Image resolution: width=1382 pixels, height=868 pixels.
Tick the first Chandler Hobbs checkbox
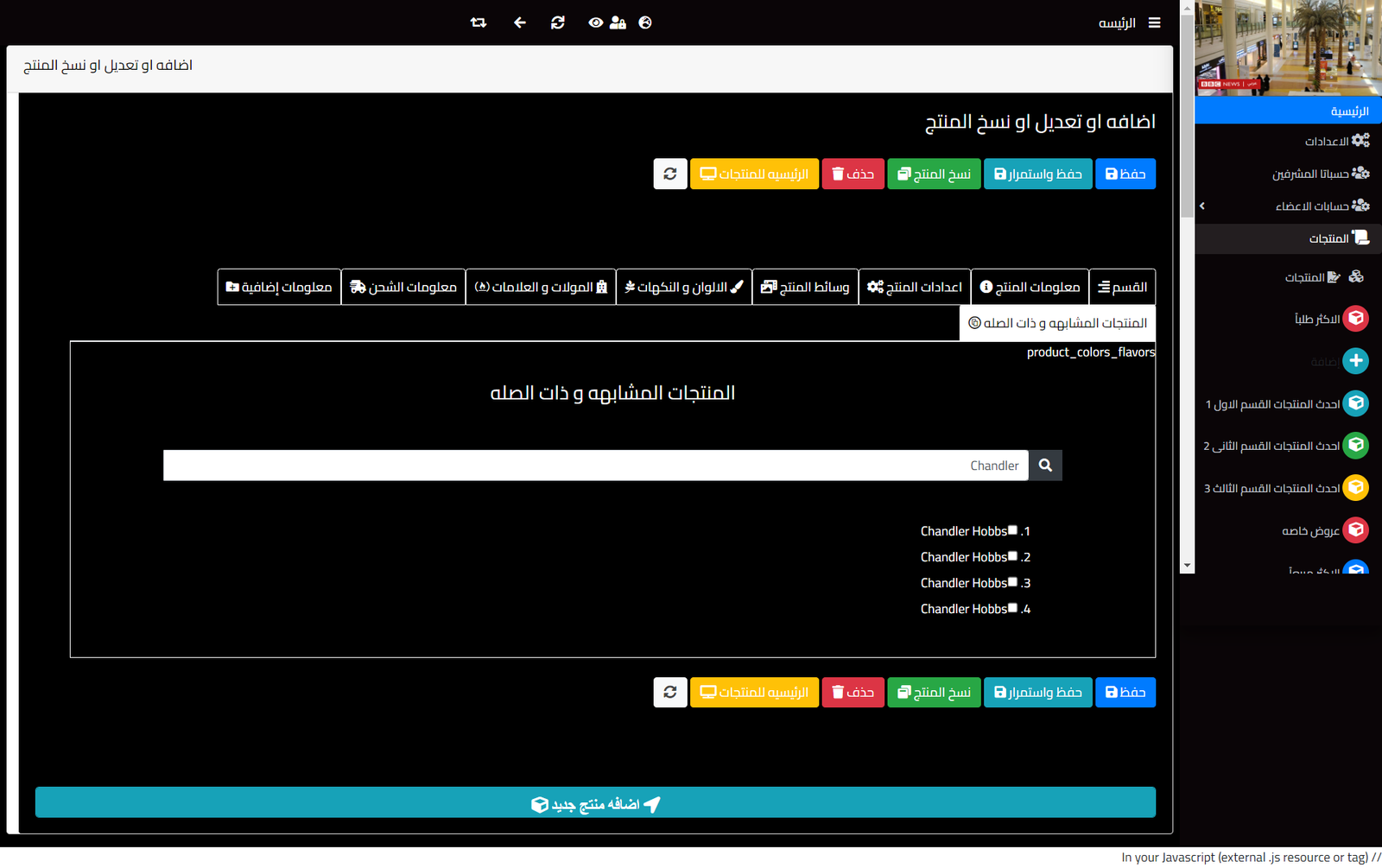tap(1012, 530)
